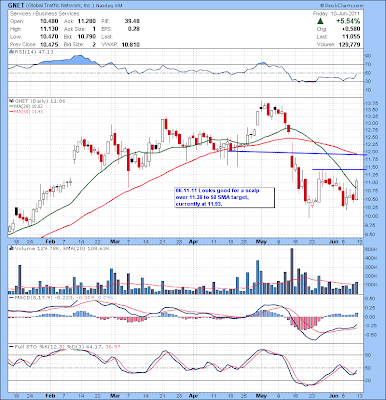Click the High value 11.130

tap(49, 29)
